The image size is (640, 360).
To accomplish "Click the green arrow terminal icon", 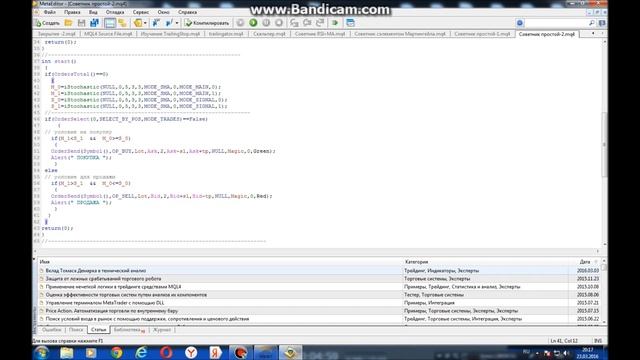I will (335, 23).
